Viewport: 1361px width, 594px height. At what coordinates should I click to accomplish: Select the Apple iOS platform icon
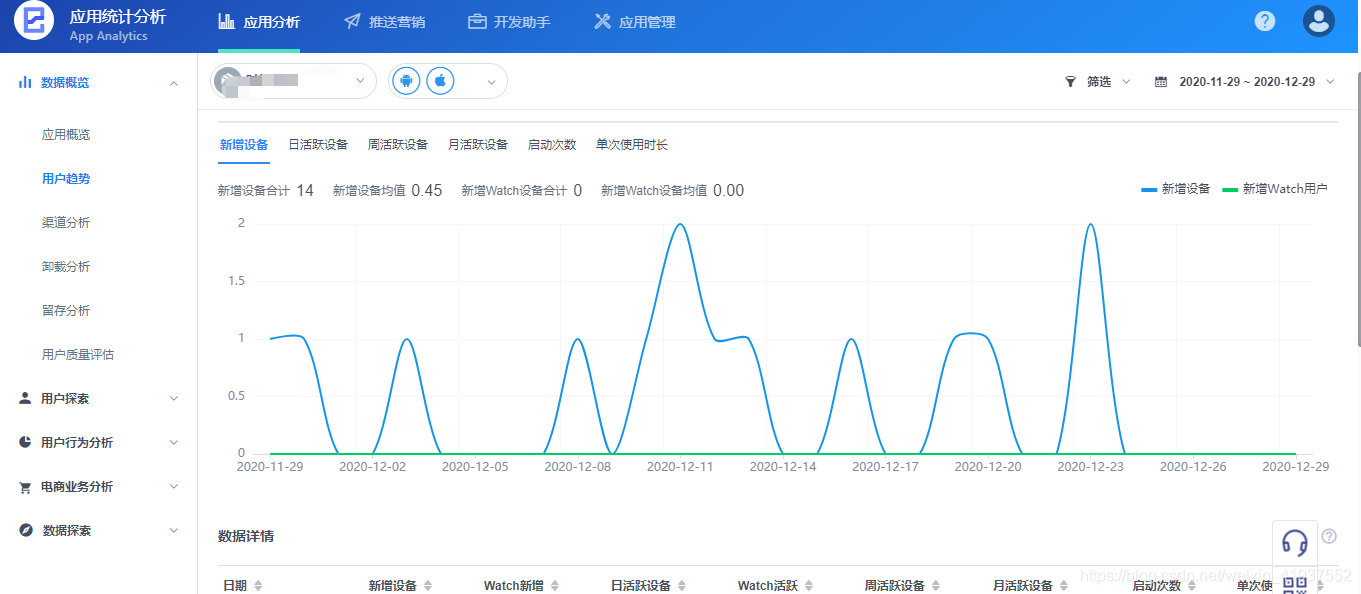coord(440,81)
